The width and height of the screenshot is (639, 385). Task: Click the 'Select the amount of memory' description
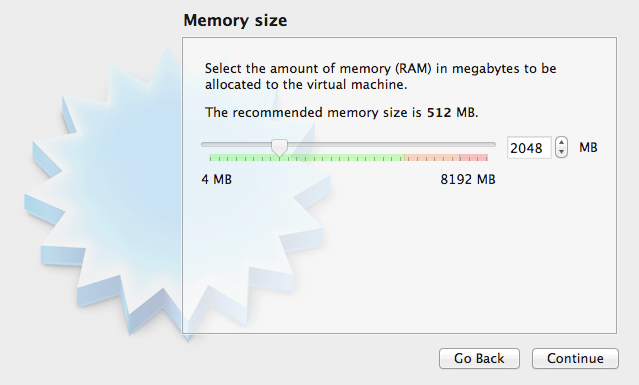[x=381, y=76]
